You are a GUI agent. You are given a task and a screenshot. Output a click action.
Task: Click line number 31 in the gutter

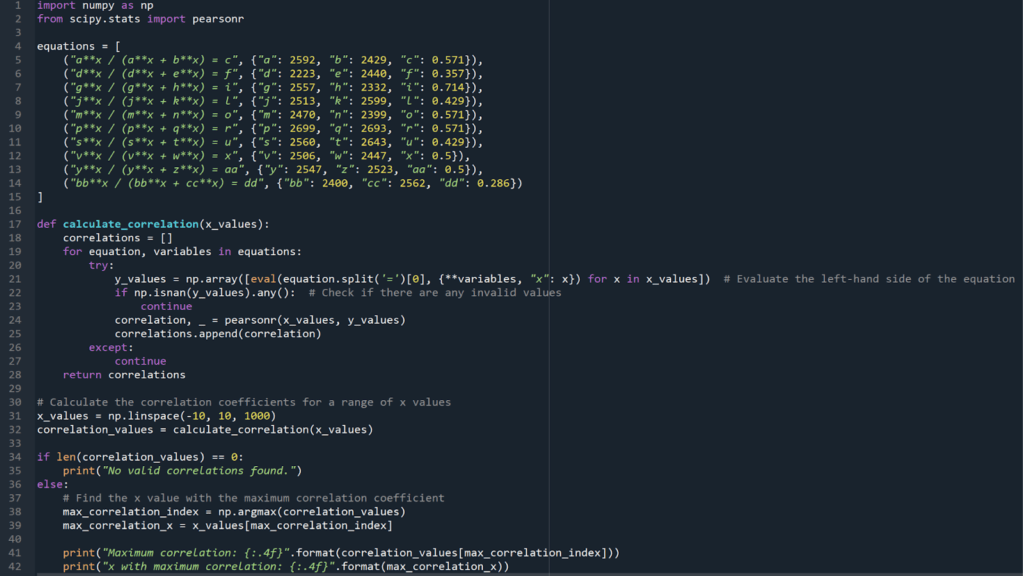pyautogui.click(x=17, y=416)
